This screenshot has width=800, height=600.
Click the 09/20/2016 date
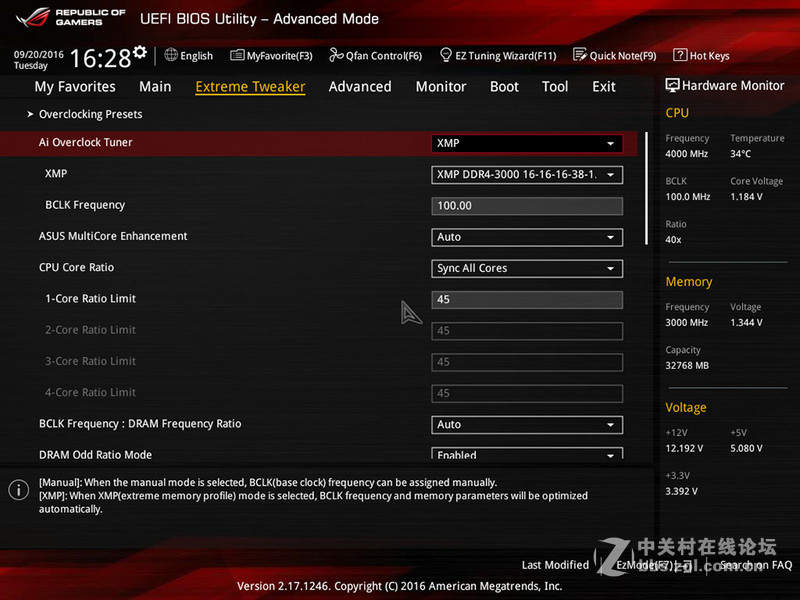tap(39, 54)
